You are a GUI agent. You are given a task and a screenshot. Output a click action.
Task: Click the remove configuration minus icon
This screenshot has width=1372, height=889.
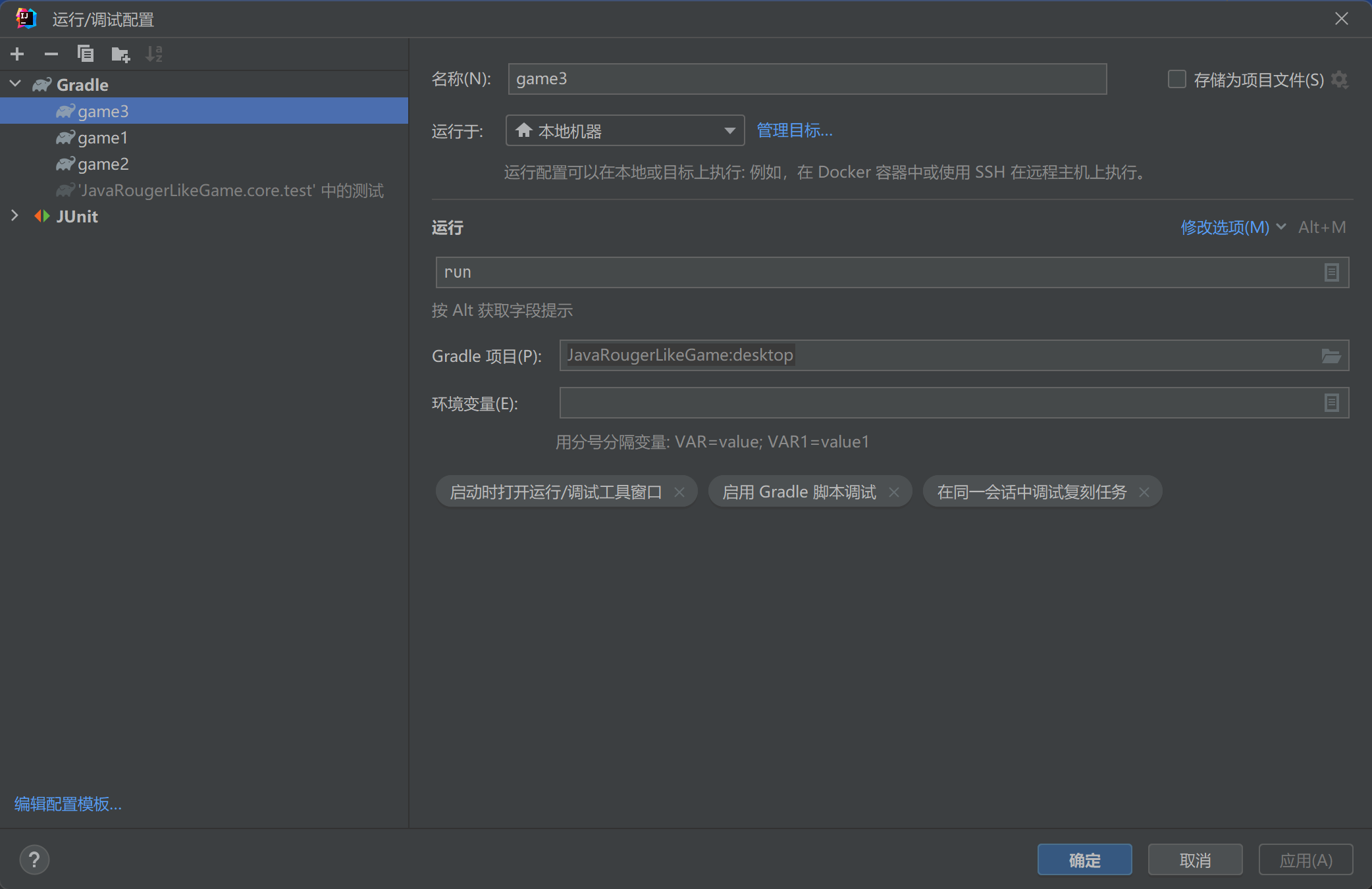coord(51,54)
